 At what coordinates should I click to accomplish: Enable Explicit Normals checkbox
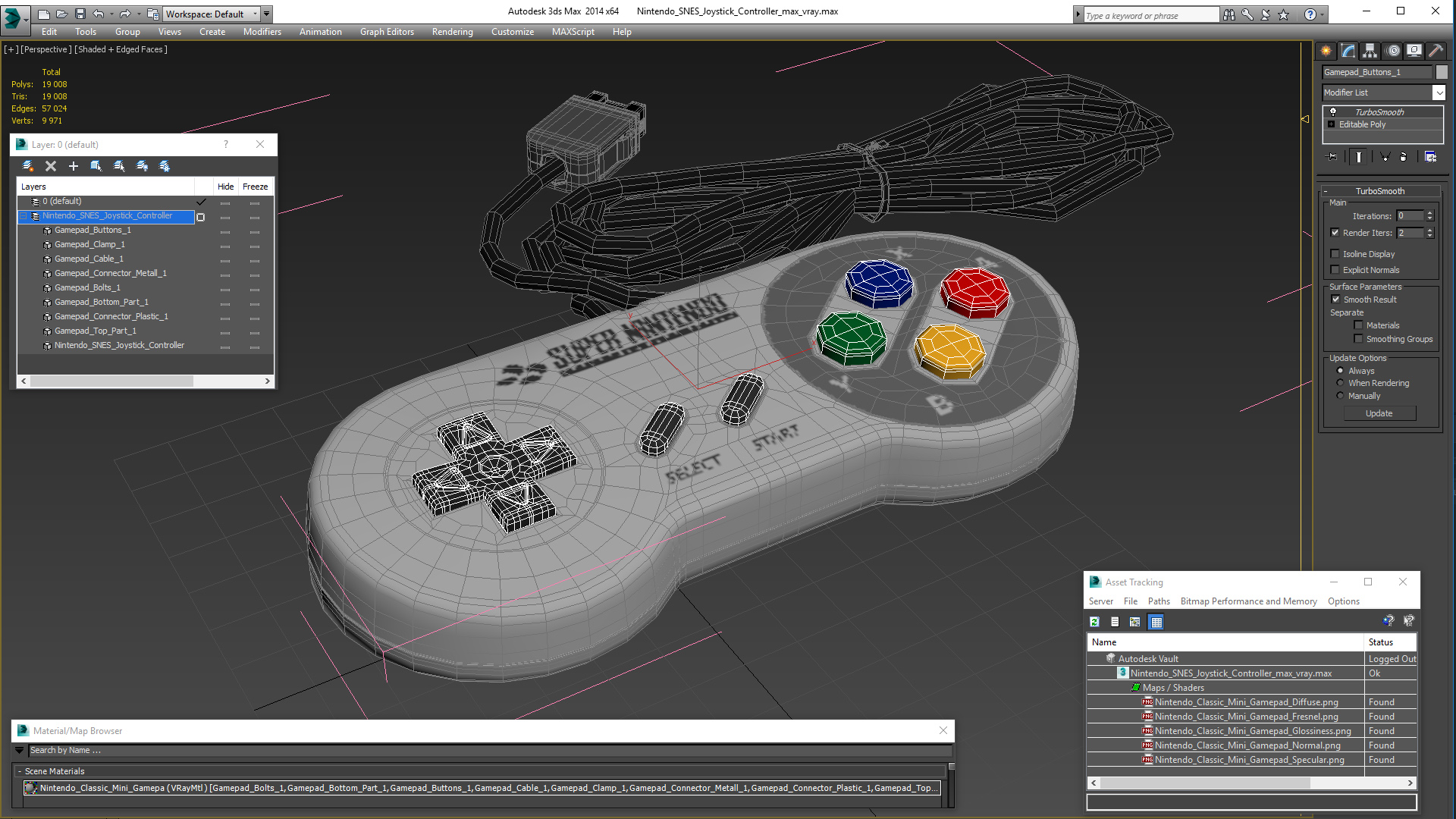coord(1335,270)
